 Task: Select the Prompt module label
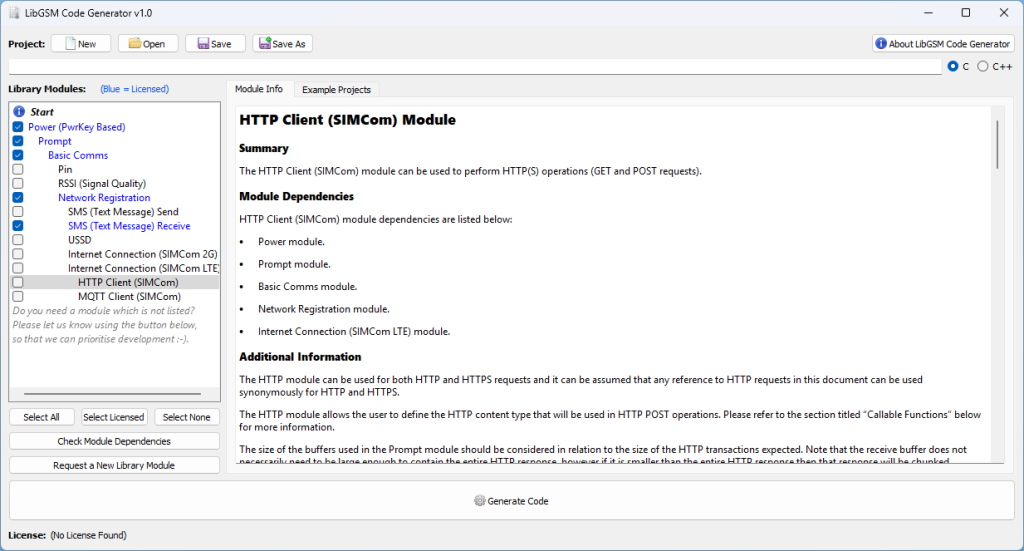[x=55, y=141]
